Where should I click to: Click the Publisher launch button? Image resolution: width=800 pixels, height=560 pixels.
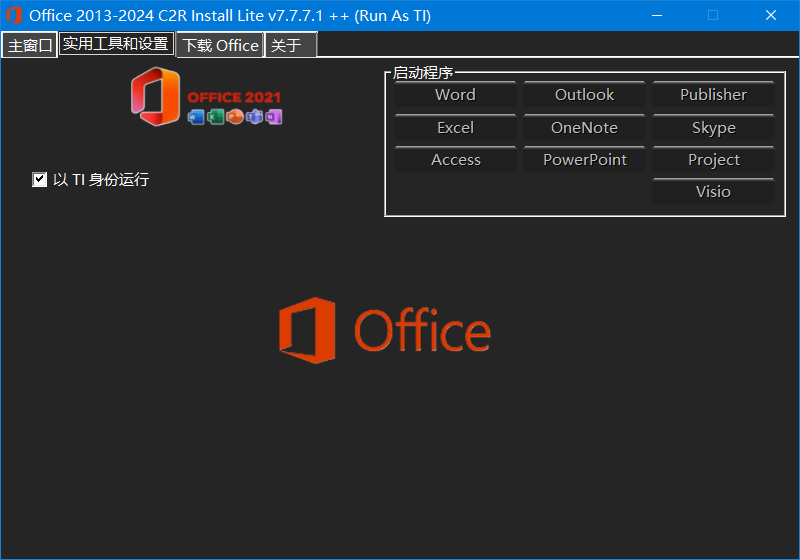pyautogui.click(x=713, y=95)
